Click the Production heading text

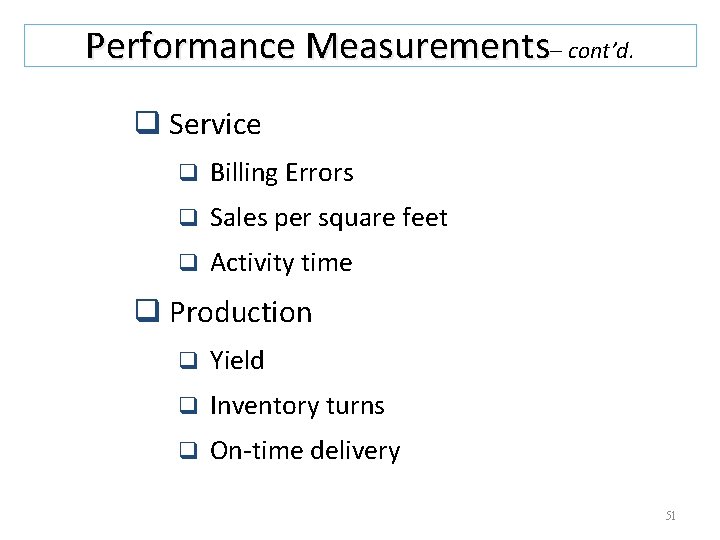tap(241, 312)
